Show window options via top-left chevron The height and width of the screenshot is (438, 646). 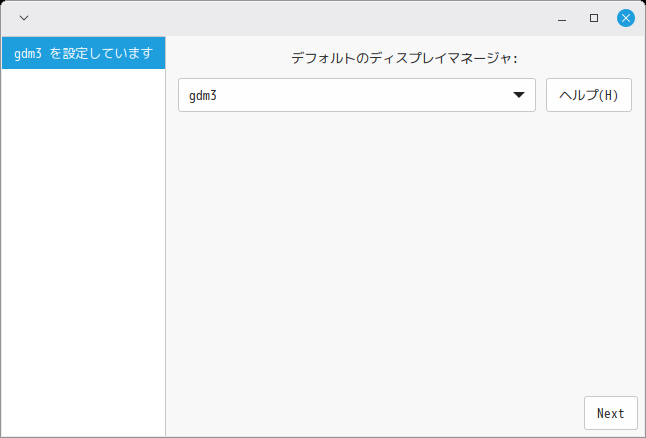point(24,18)
